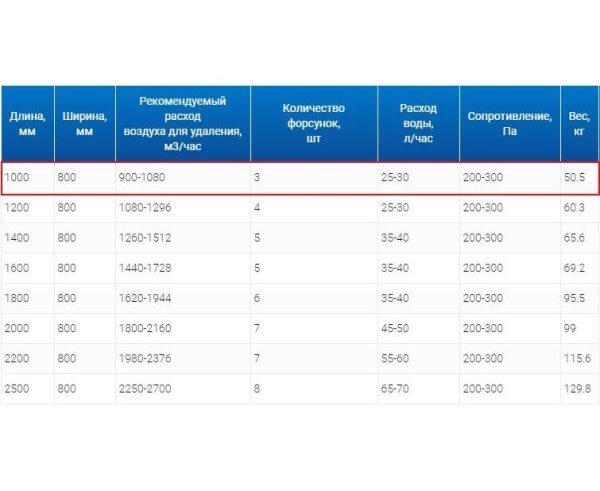Select the highlighted row with length 1000
The width and height of the screenshot is (600, 491).
[x=300, y=178]
